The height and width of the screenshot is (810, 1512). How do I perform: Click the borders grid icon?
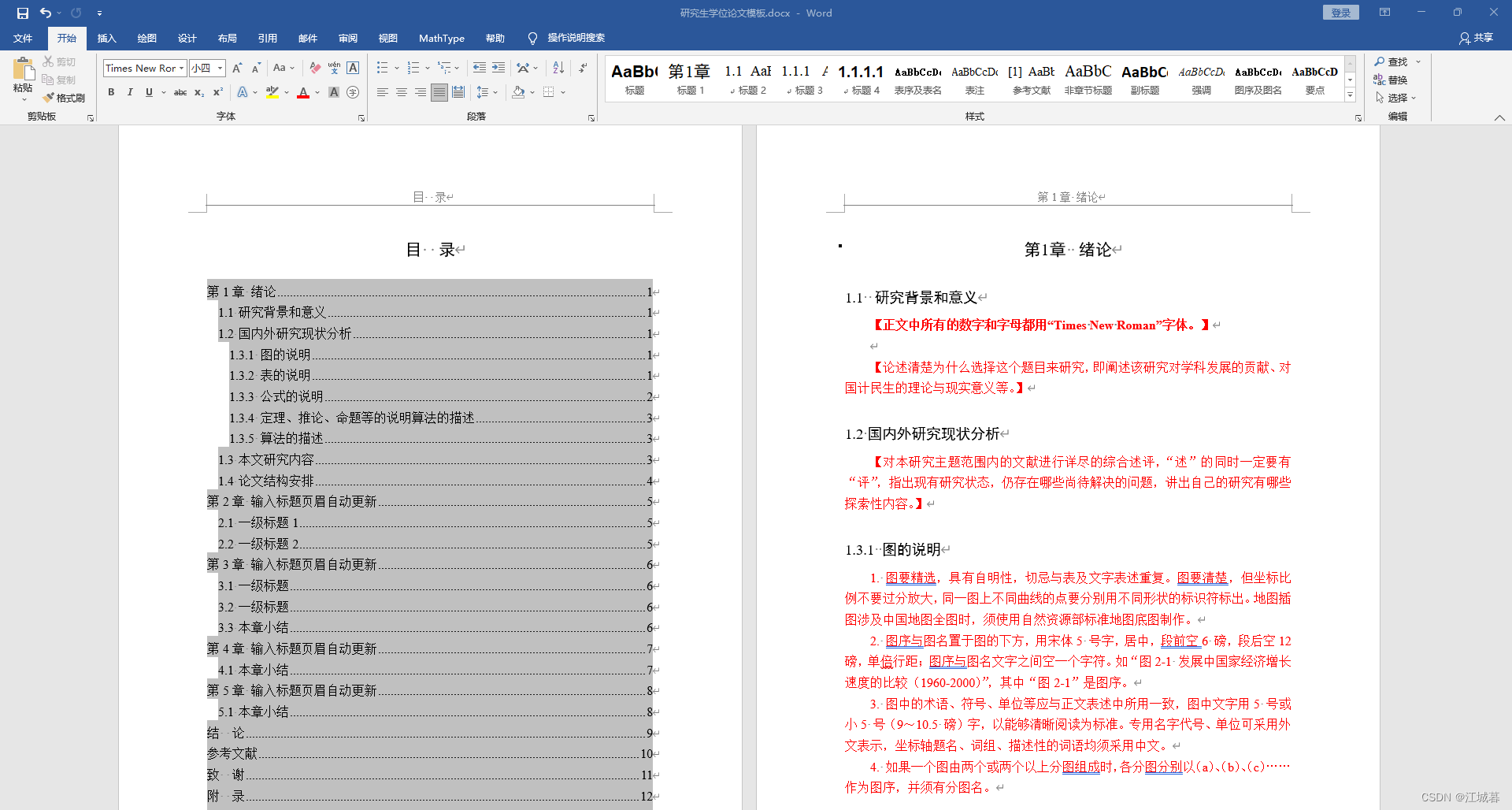click(549, 92)
